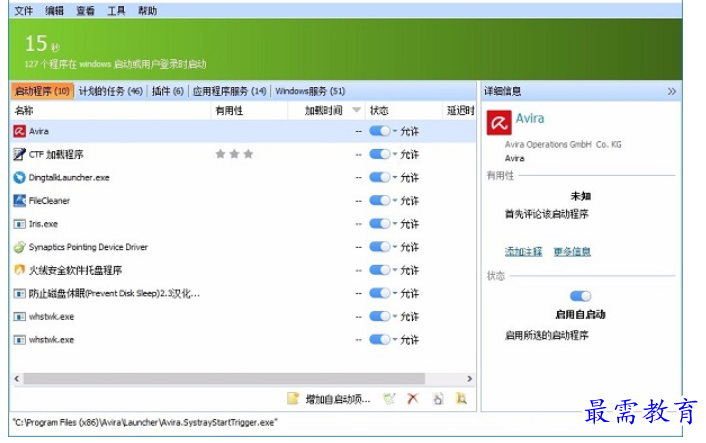Screen dimensions: 706x443
Task: Open status dropdown arrow for FileCleaner
Action: 395,200
